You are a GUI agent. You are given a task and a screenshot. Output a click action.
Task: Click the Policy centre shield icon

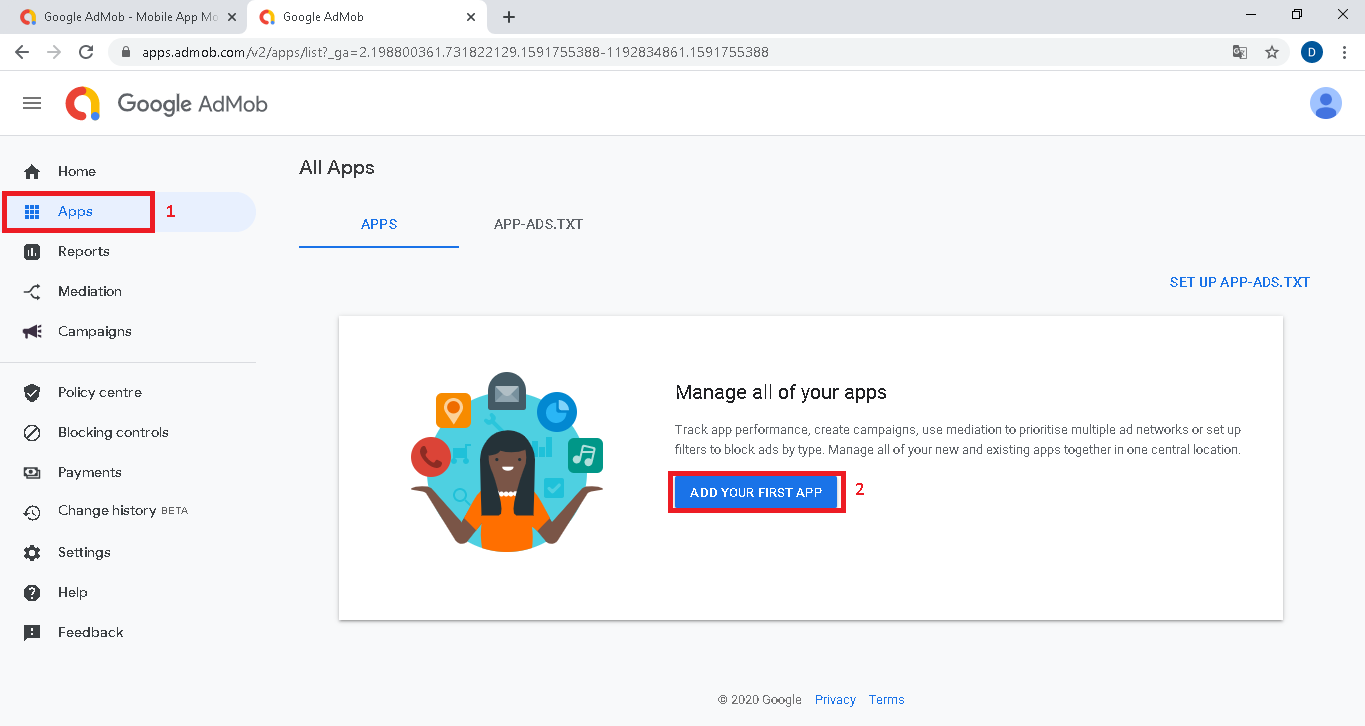point(32,392)
